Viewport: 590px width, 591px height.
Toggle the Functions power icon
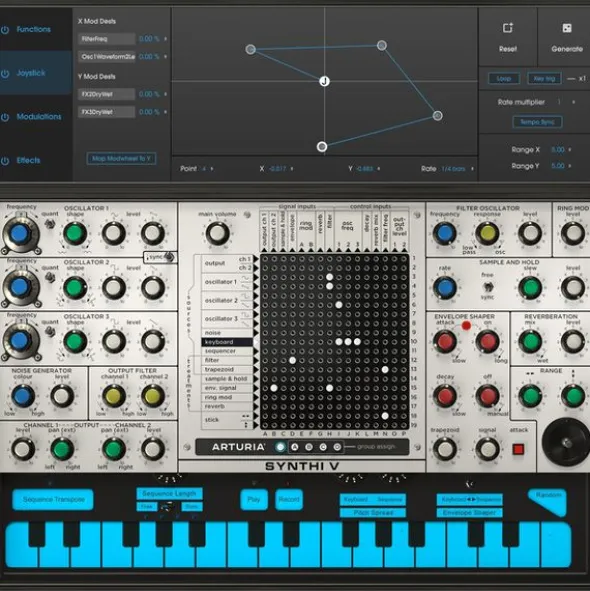click(x=5, y=30)
